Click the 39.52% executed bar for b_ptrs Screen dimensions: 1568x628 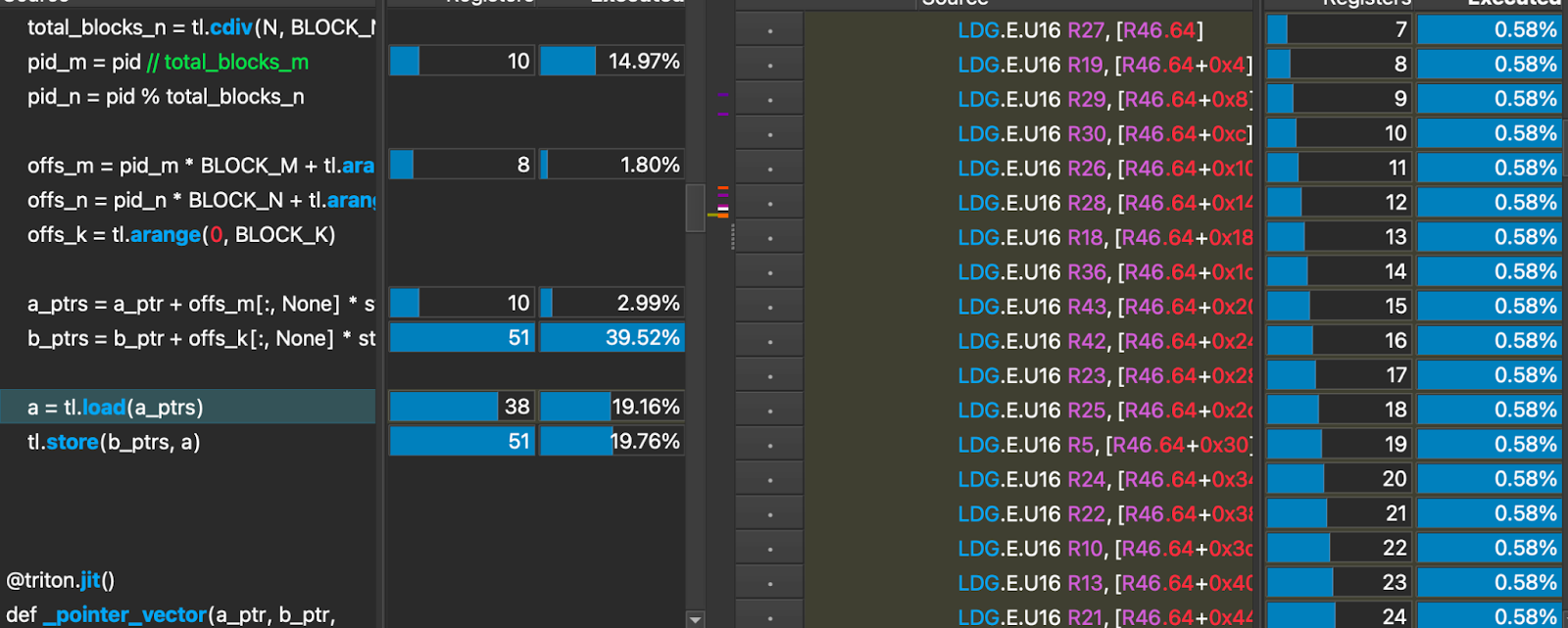point(612,338)
